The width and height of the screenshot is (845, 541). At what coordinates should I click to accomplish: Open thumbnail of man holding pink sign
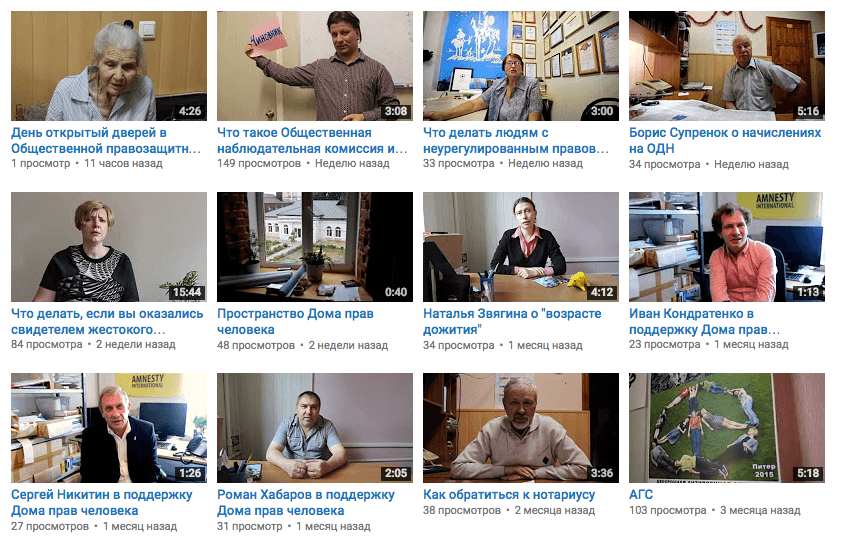[315, 66]
